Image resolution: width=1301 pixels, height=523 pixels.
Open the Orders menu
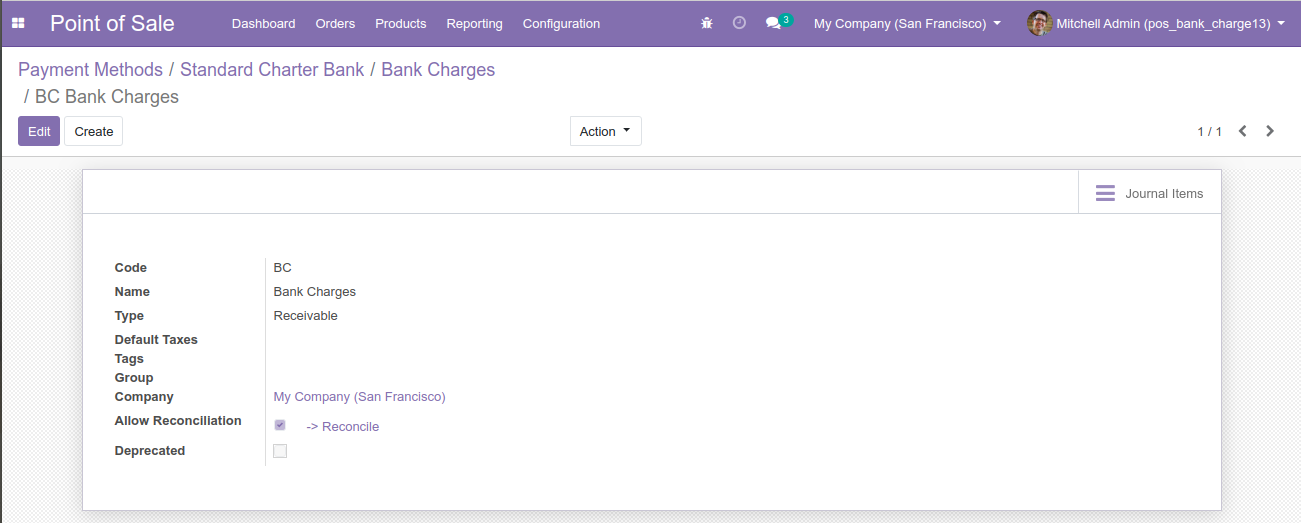[x=335, y=23]
